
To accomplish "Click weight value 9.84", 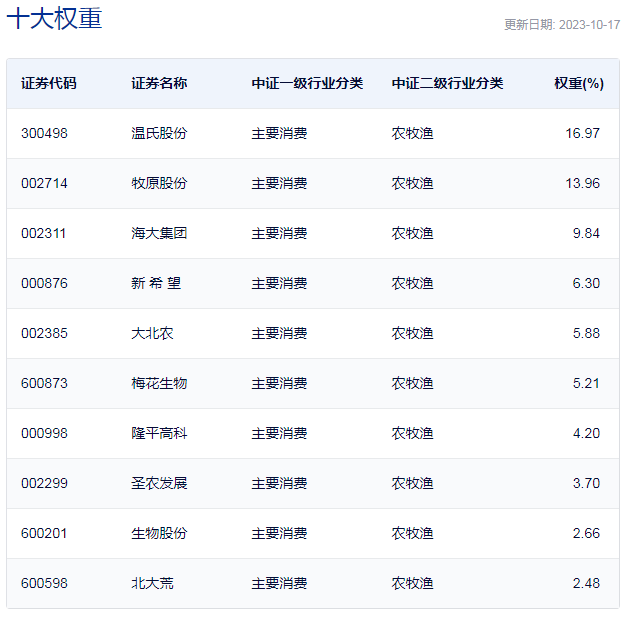I will 586,233.
